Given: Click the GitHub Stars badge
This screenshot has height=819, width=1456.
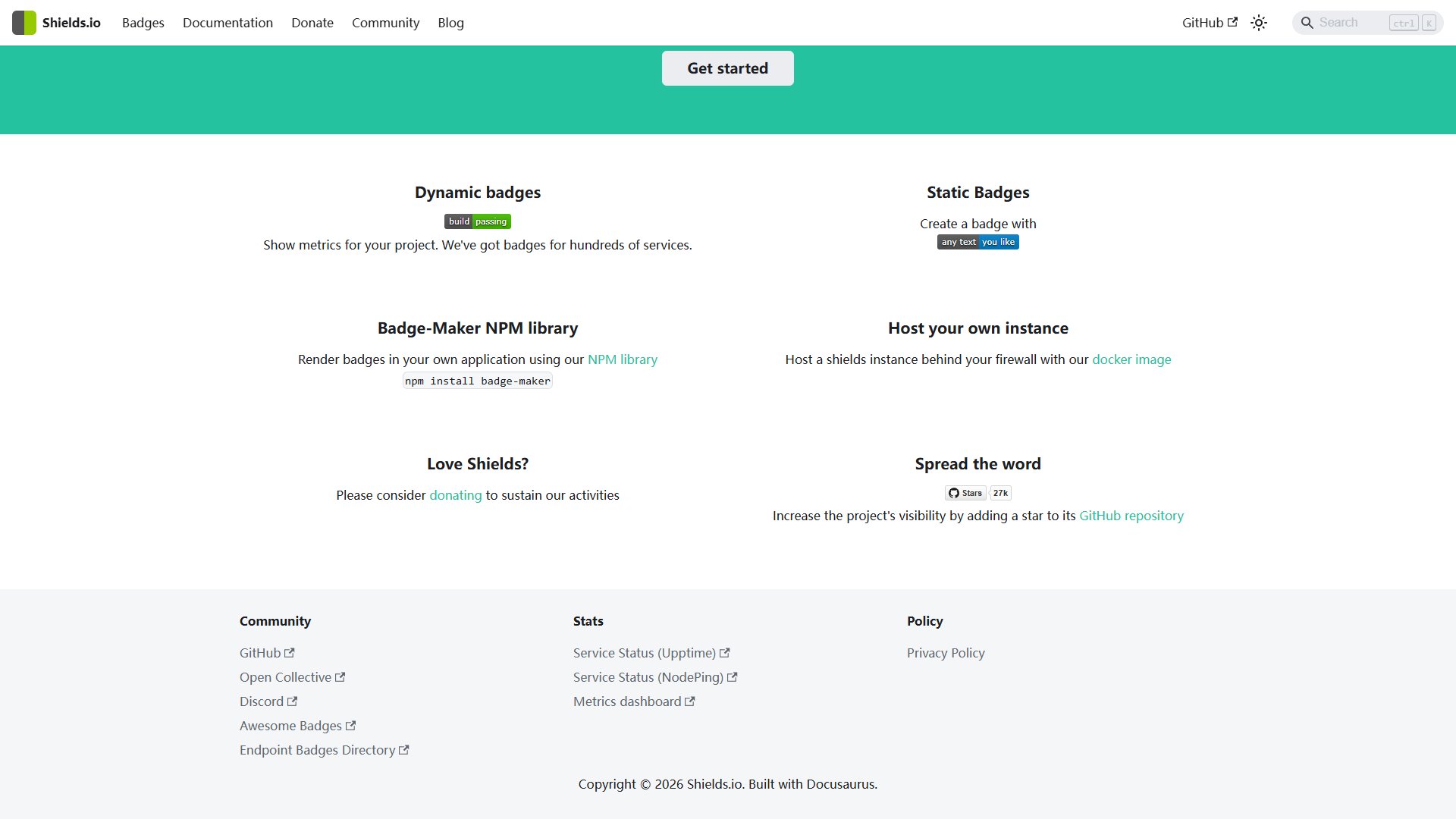Looking at the screenshot, I should click(965, 493).
